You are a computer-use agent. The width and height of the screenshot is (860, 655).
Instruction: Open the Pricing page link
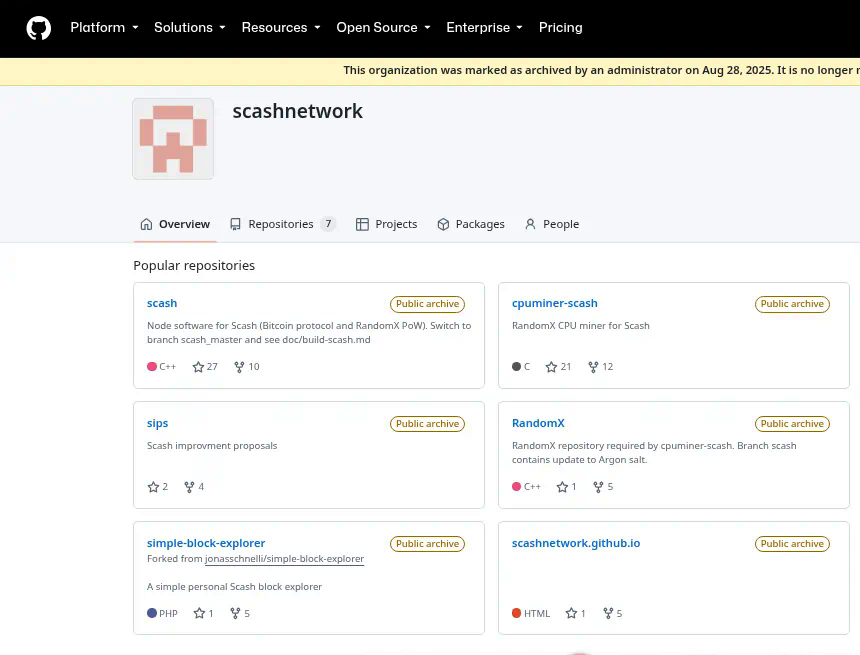click(561, 27)
